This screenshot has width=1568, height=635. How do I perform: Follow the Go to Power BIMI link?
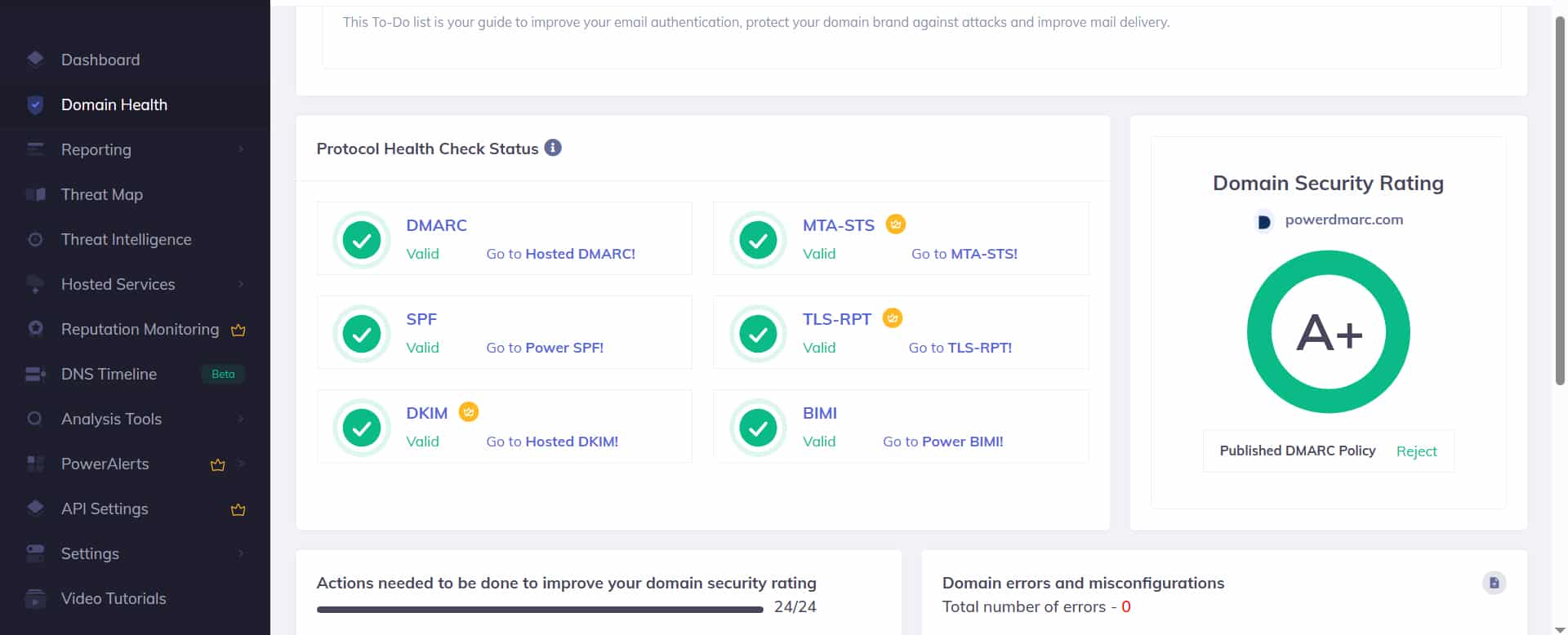coord(942,442)
